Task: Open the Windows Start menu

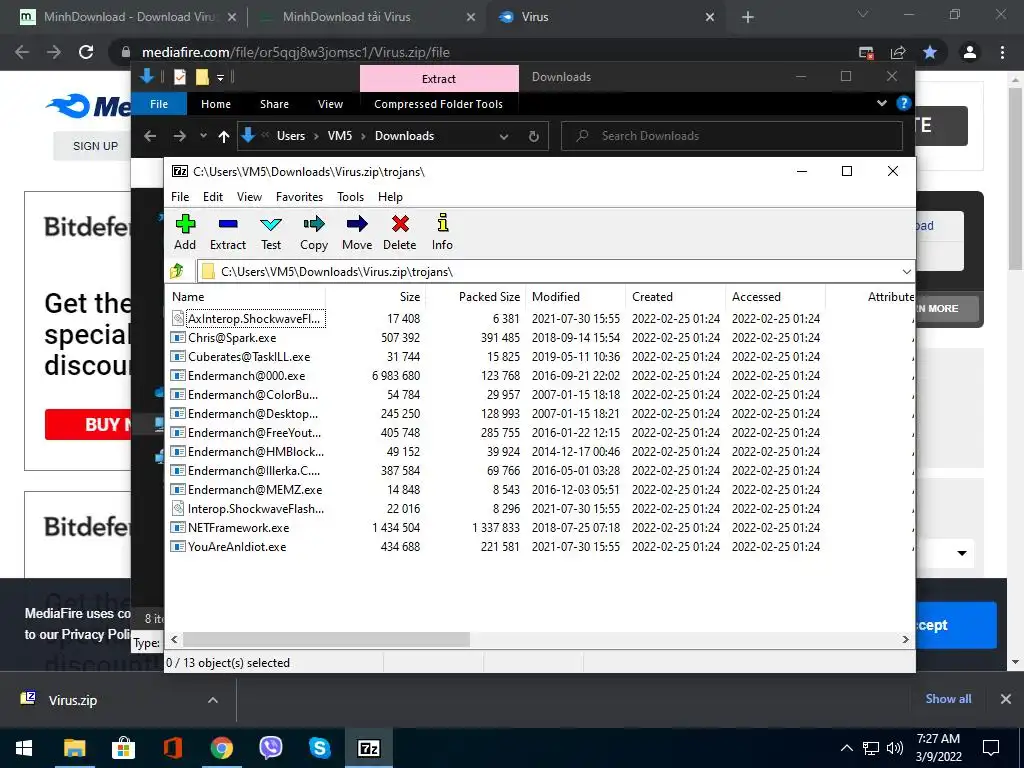Action: click(24, 748)
